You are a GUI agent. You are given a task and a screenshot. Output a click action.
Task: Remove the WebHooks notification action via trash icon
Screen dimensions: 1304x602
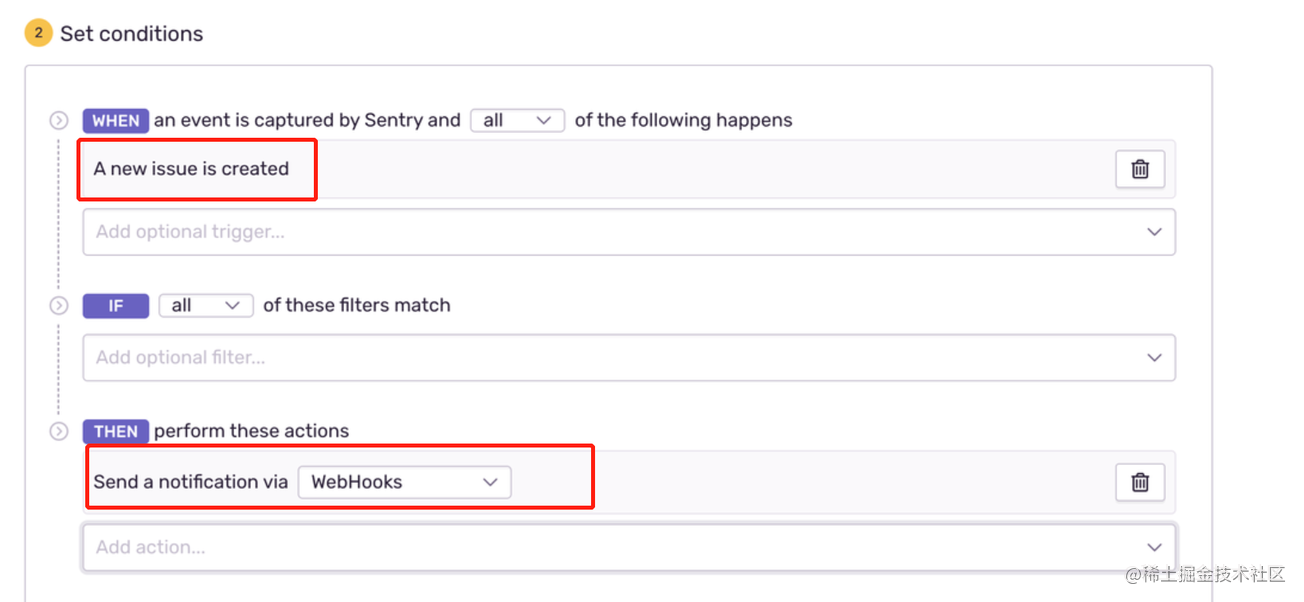click(x=1140, y=482)
